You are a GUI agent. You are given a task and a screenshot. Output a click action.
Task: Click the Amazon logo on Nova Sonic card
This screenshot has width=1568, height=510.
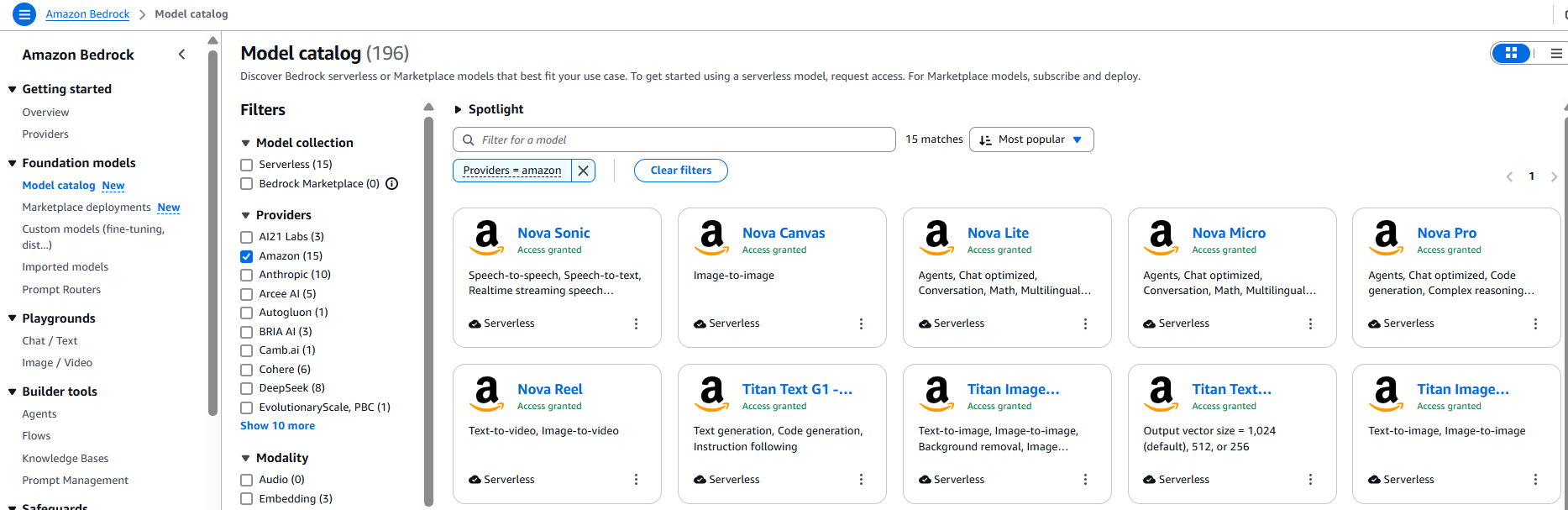tap(487, 239)
